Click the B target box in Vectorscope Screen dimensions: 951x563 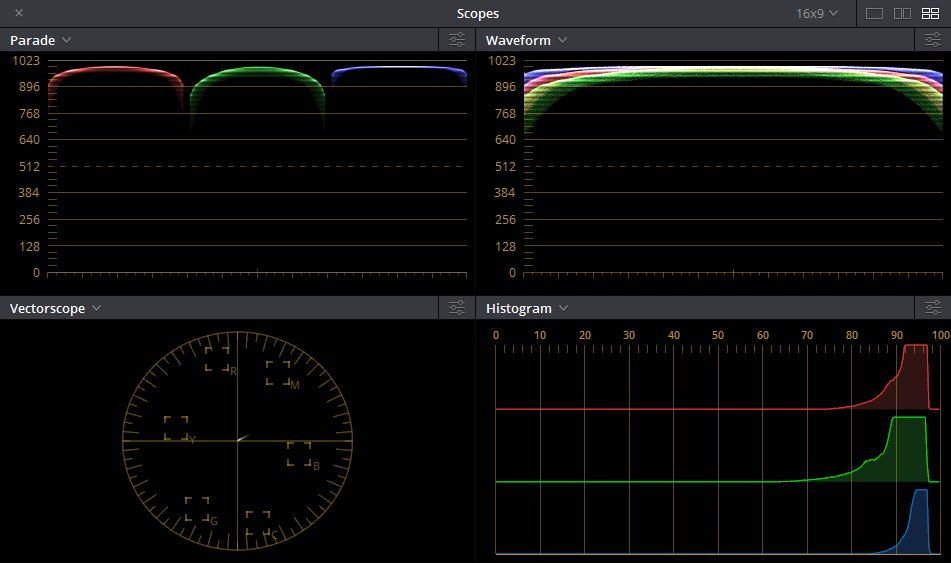tap(299, 454)
